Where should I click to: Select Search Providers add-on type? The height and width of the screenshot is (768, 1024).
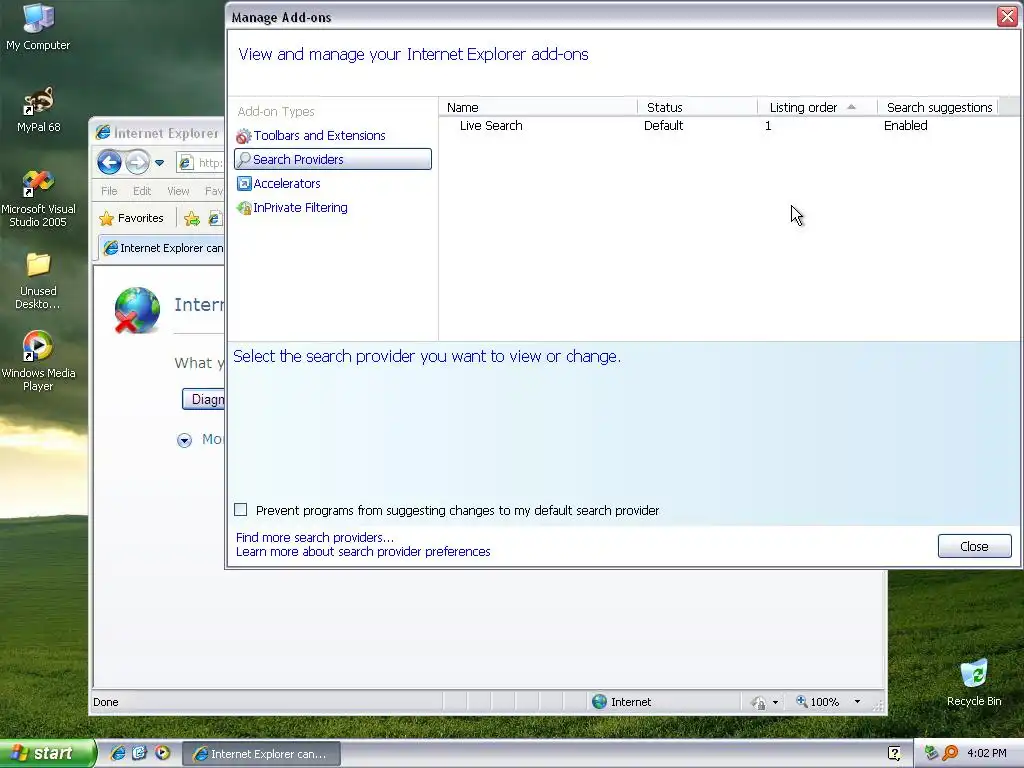[x=332, y=159]
